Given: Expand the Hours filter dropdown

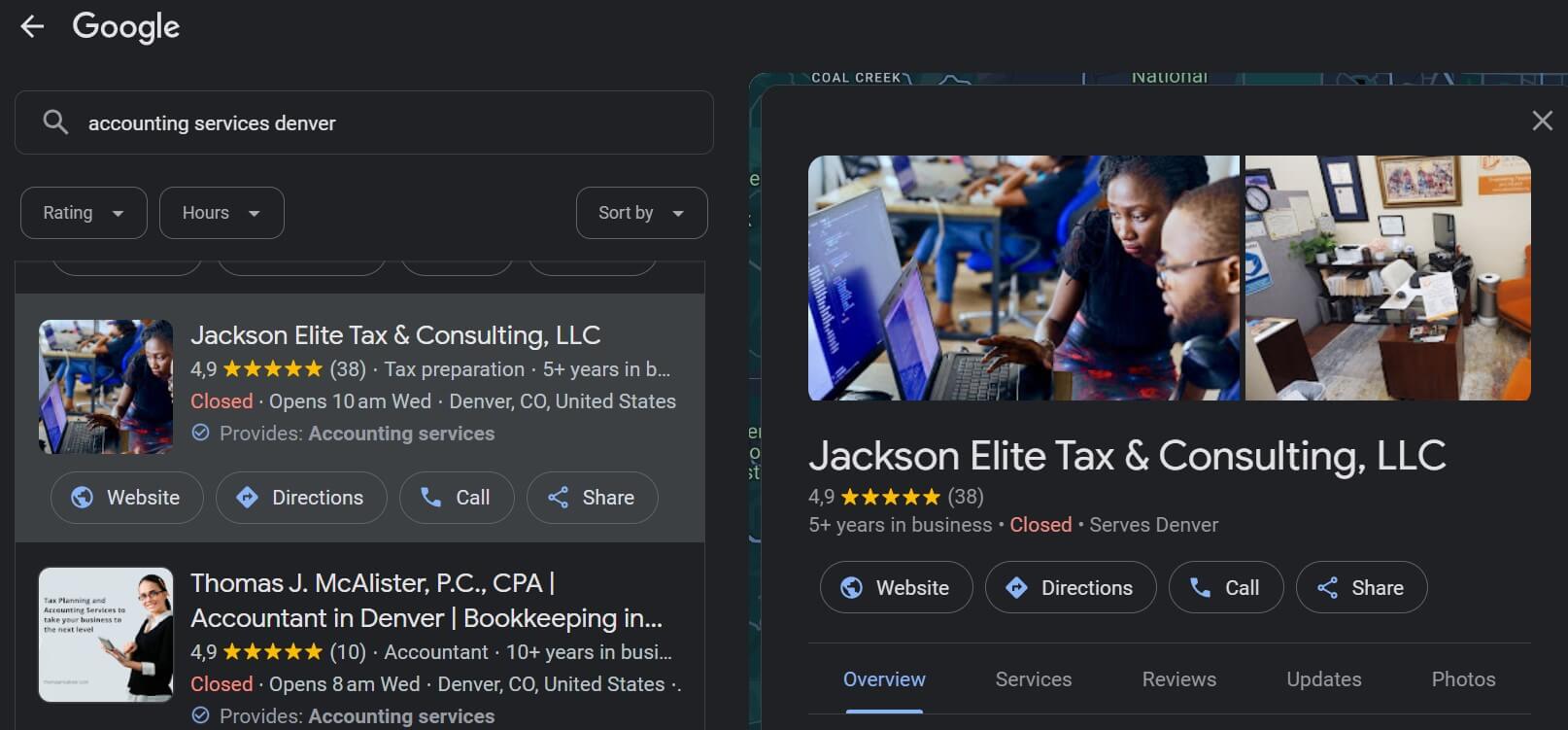Looking at the screenshot, I should (222, 213).
